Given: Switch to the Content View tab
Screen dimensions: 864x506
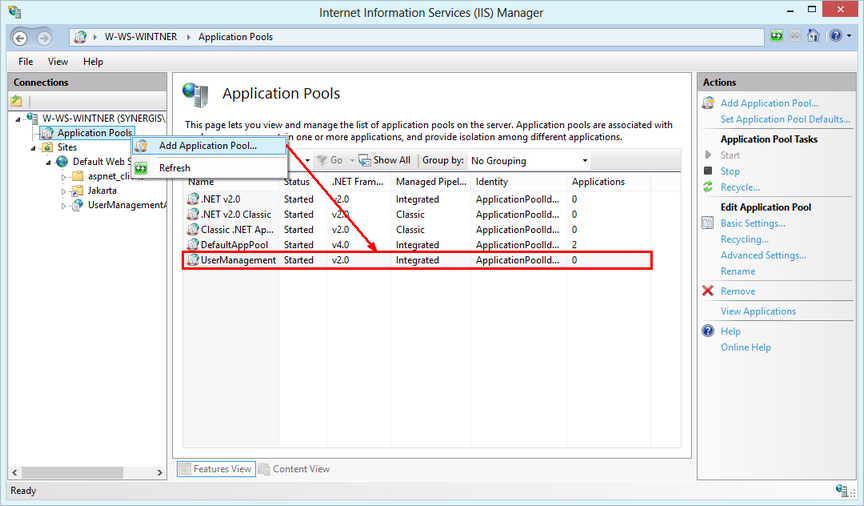Looking at the screenshot, I should click(x=294, y=469).
